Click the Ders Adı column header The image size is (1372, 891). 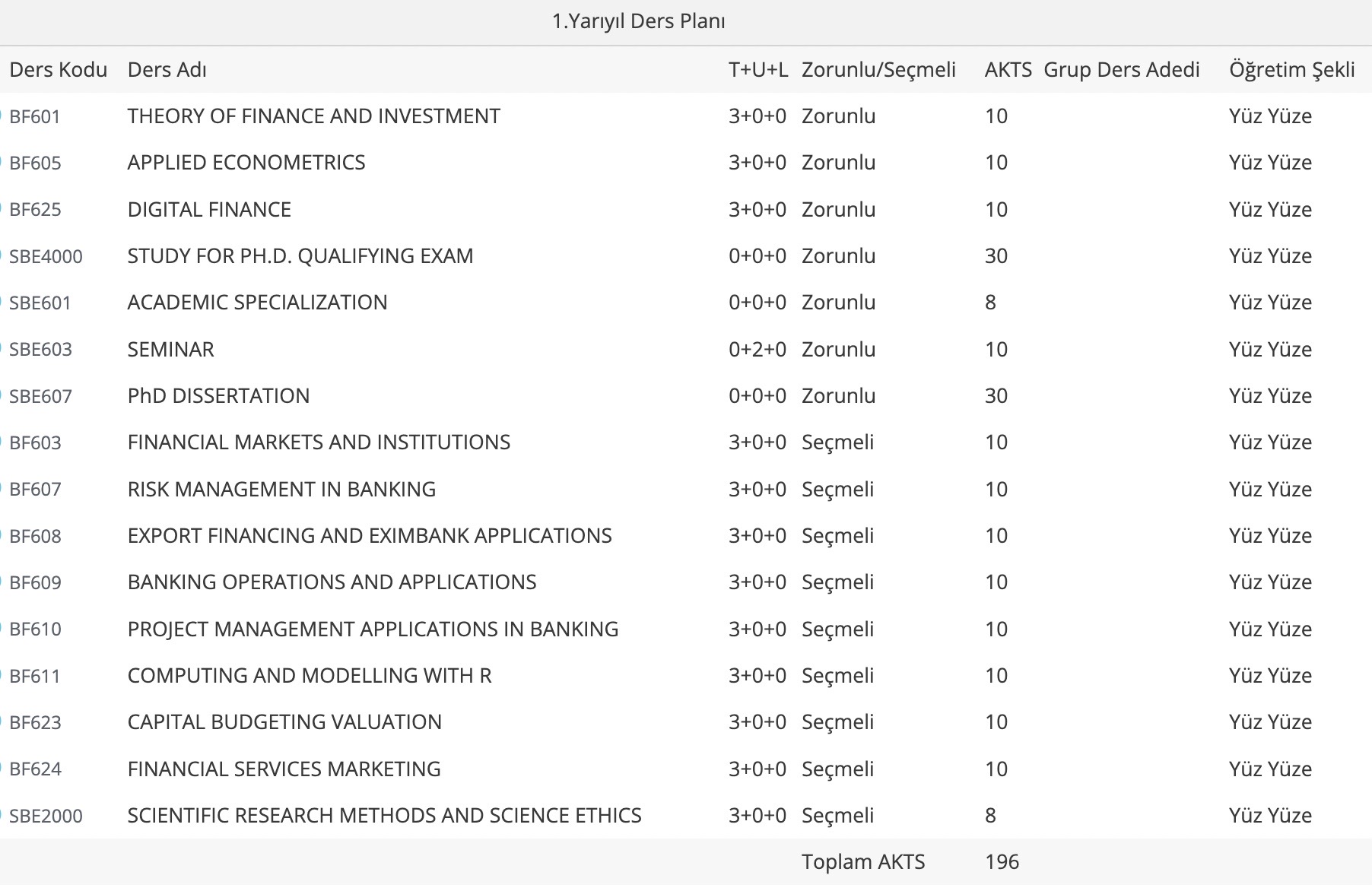(167, 70)
